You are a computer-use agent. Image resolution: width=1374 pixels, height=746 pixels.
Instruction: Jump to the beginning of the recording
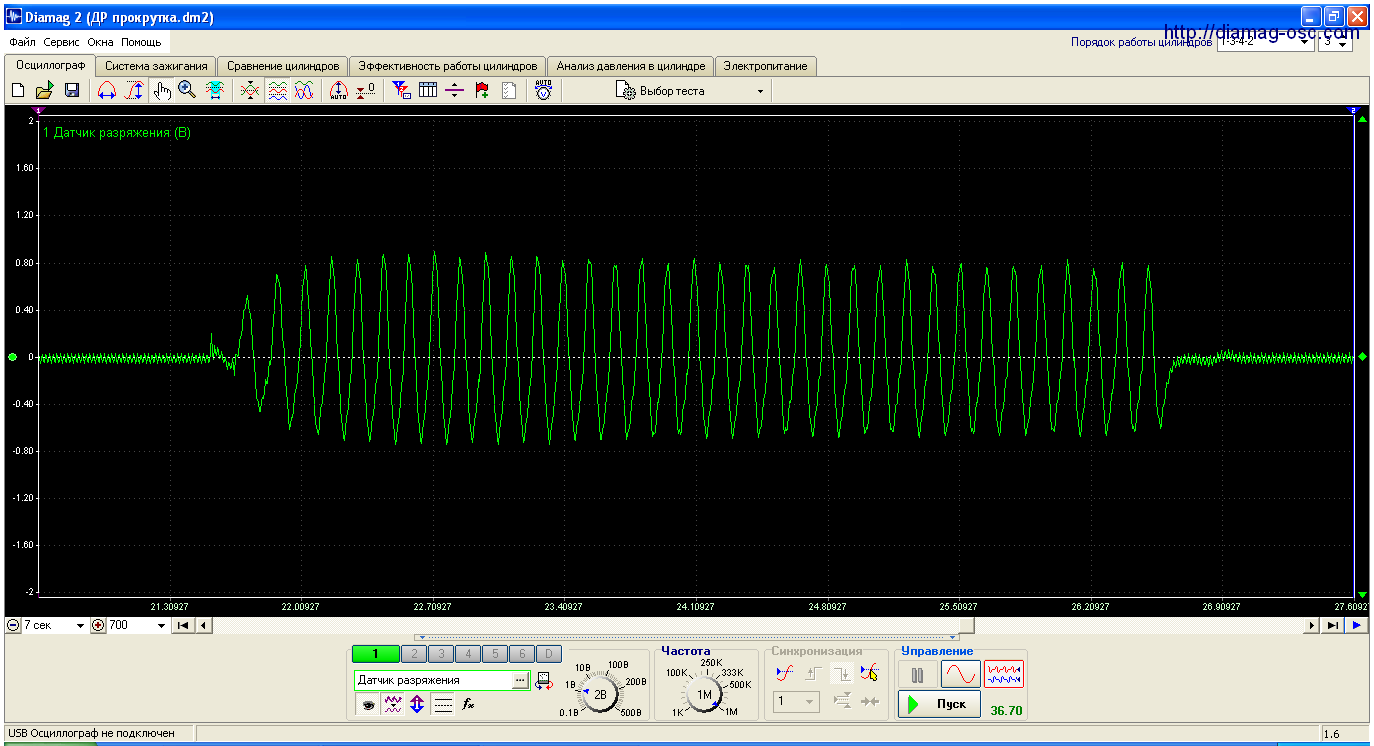[x=184, y=625]
